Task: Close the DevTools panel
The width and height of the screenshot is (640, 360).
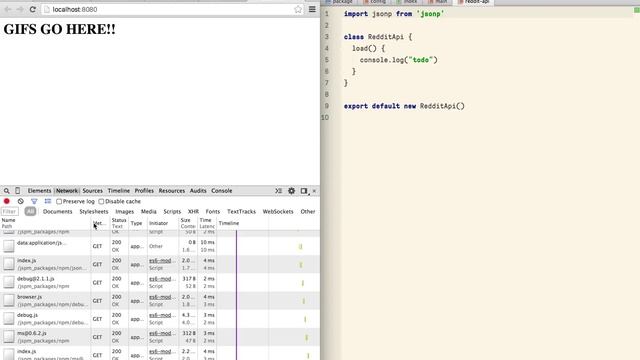Action: click(x=314, y=191)
